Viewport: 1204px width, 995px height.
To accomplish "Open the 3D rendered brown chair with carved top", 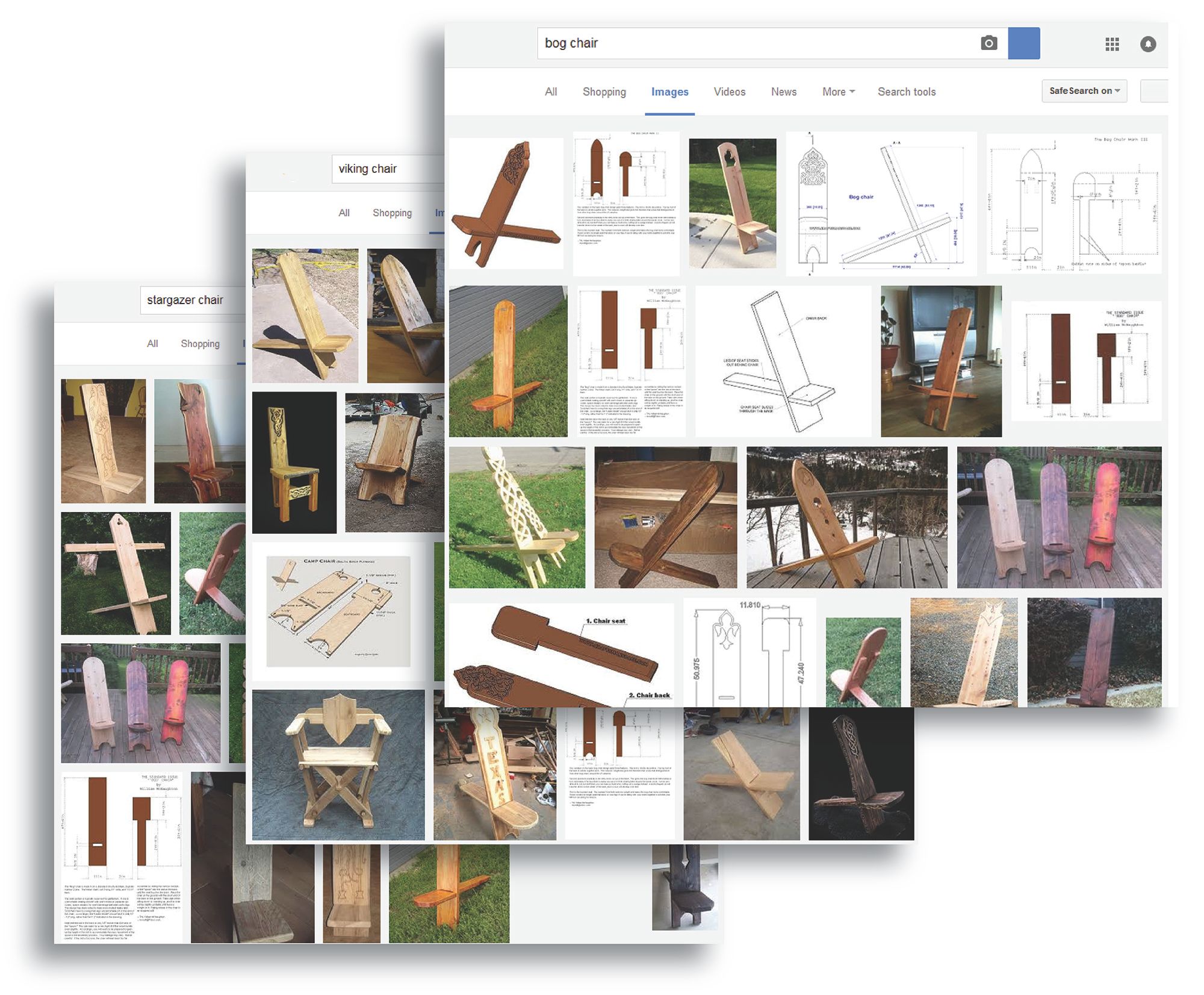I will coord(506,203).
